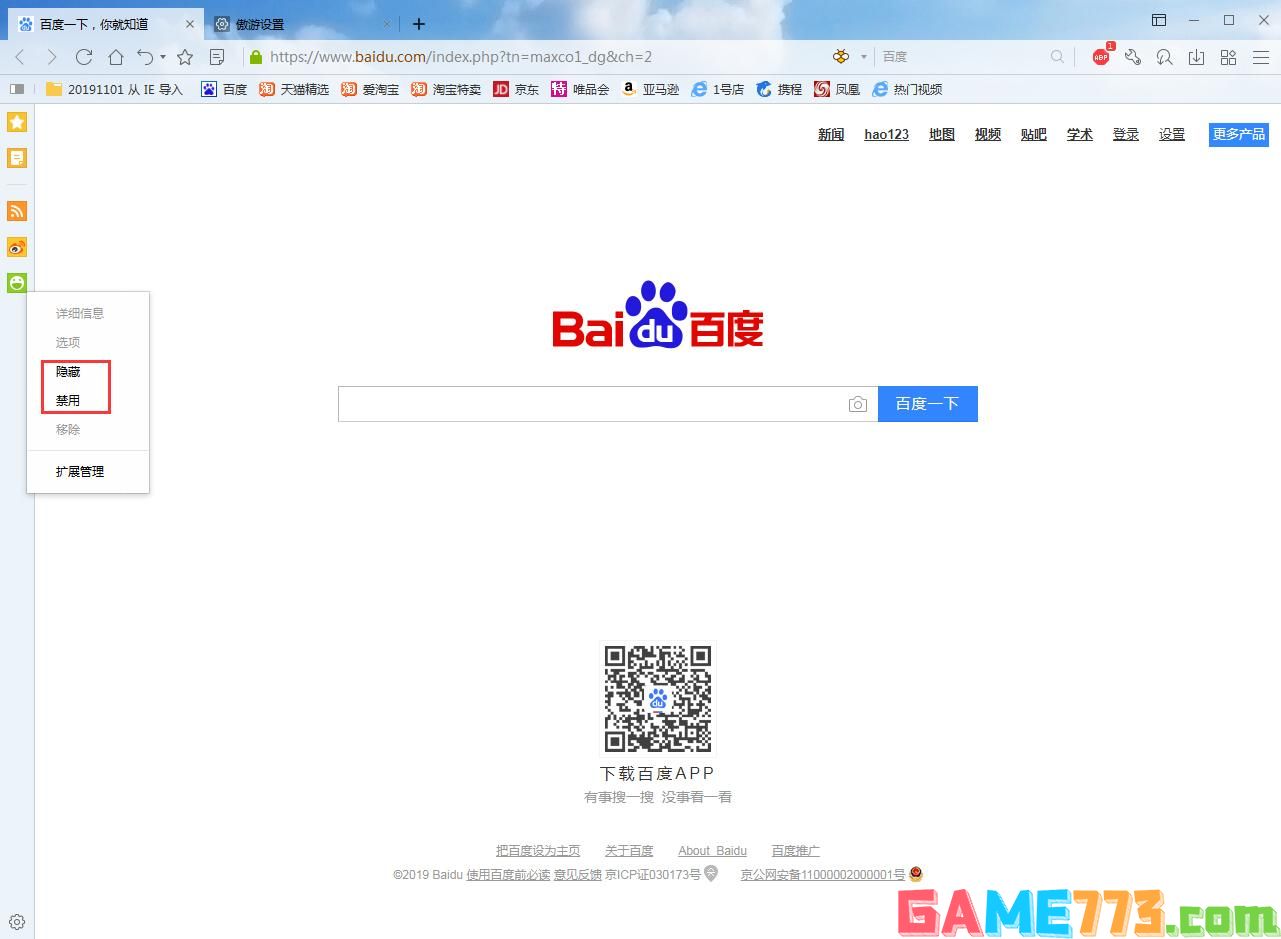Reload the current page
This screenshot has height=939, width=1281.
84,57
